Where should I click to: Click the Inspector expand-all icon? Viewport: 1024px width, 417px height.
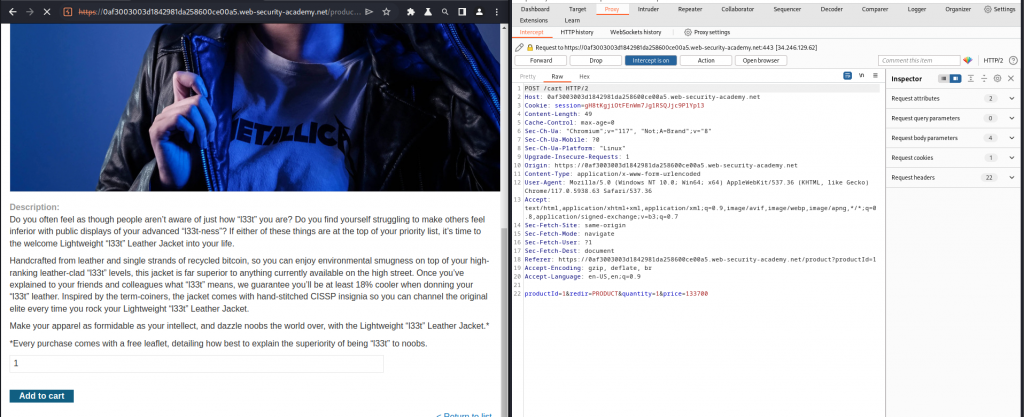point(971,78)
